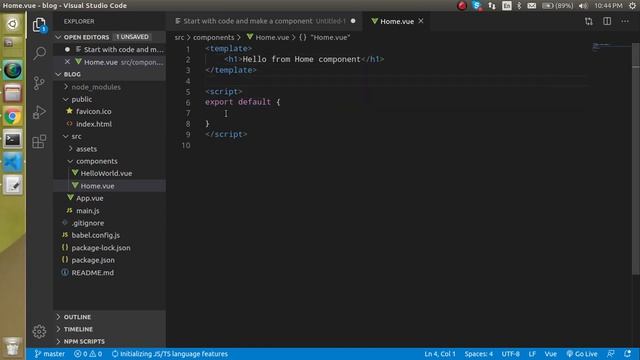
Task: Open Terminal from the Ubuntu dock
Action: [x=13, y=140]
